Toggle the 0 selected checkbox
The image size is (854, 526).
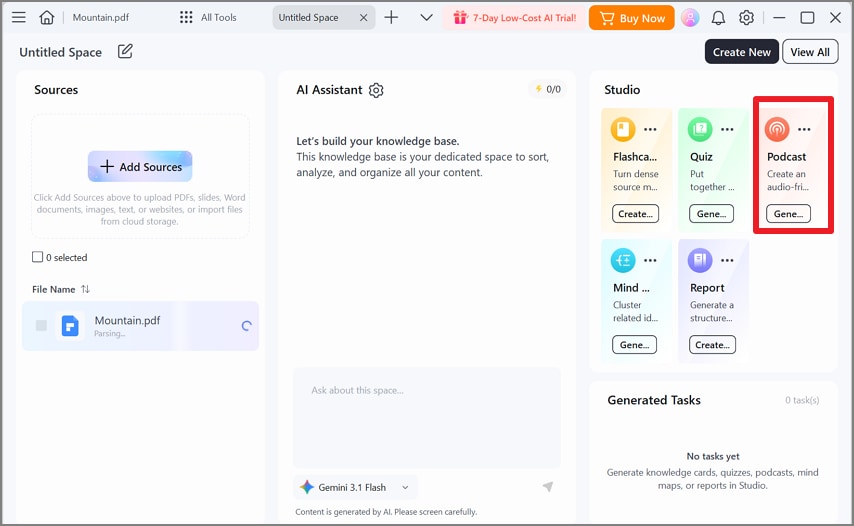pos(38,257)
